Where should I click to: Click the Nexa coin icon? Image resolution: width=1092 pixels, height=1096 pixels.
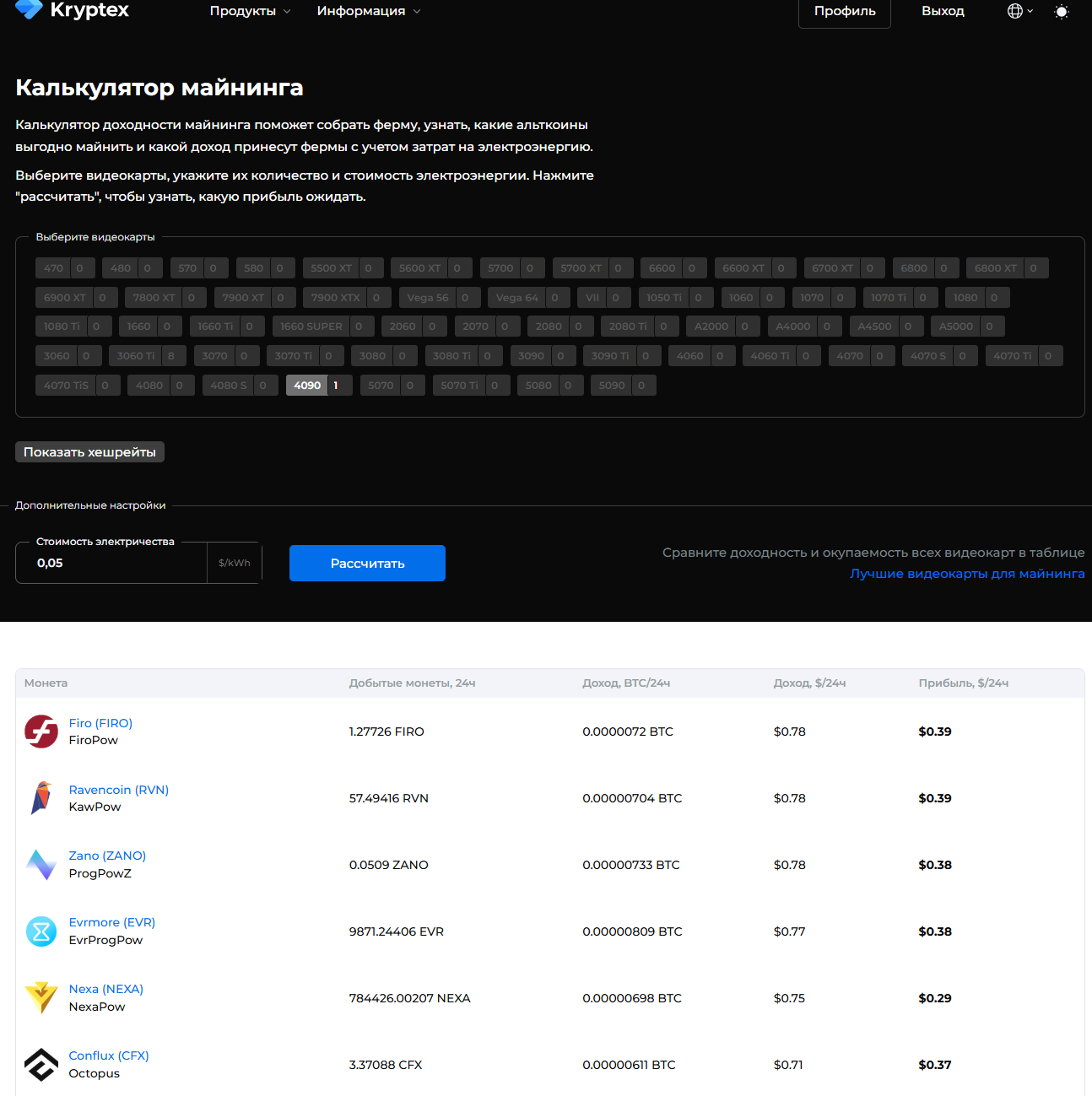coord(41,998)
